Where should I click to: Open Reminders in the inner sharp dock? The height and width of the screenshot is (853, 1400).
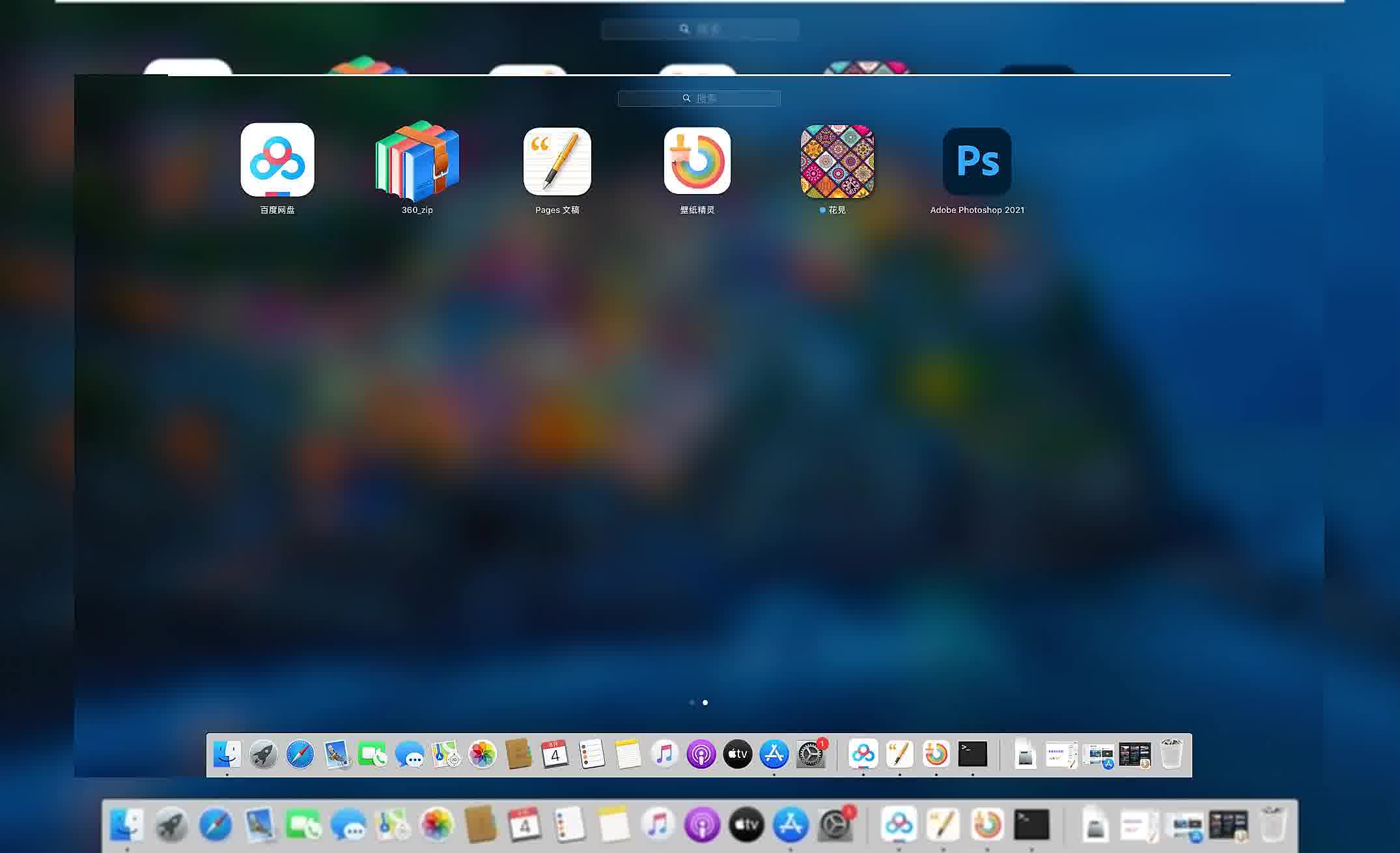pyautogui.click(x=592, y=754)
